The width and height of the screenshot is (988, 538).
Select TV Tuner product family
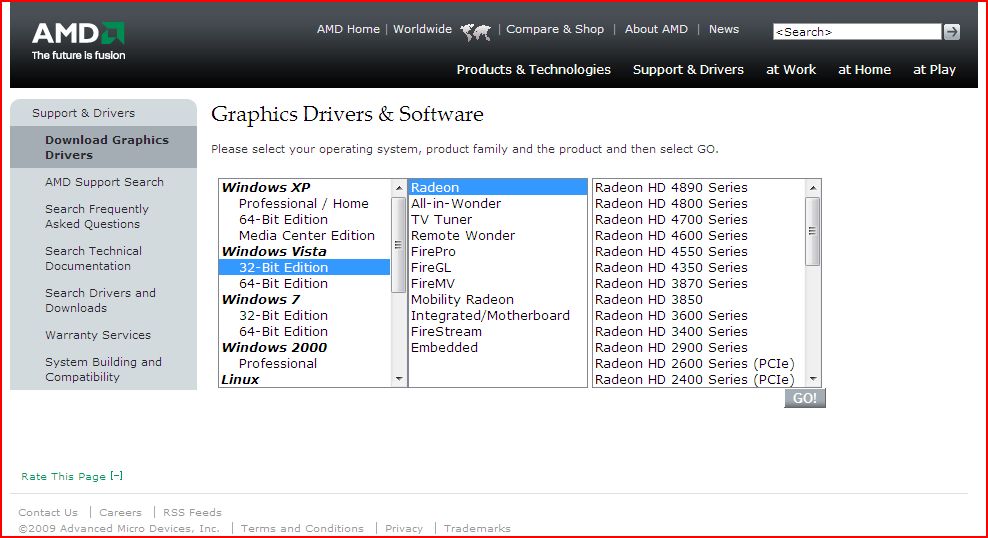tap(498, 219)
